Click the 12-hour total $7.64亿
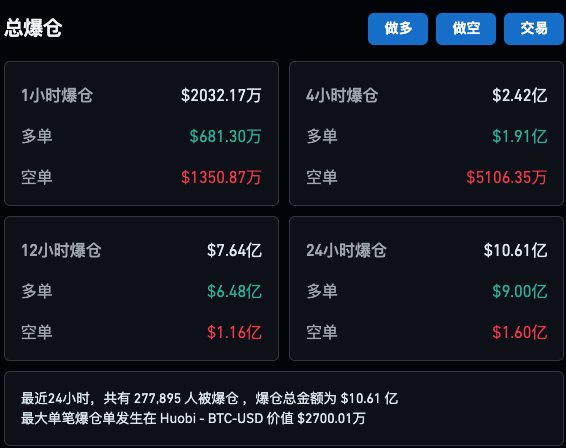Screen dimensions: 566x448 (234, 251)
